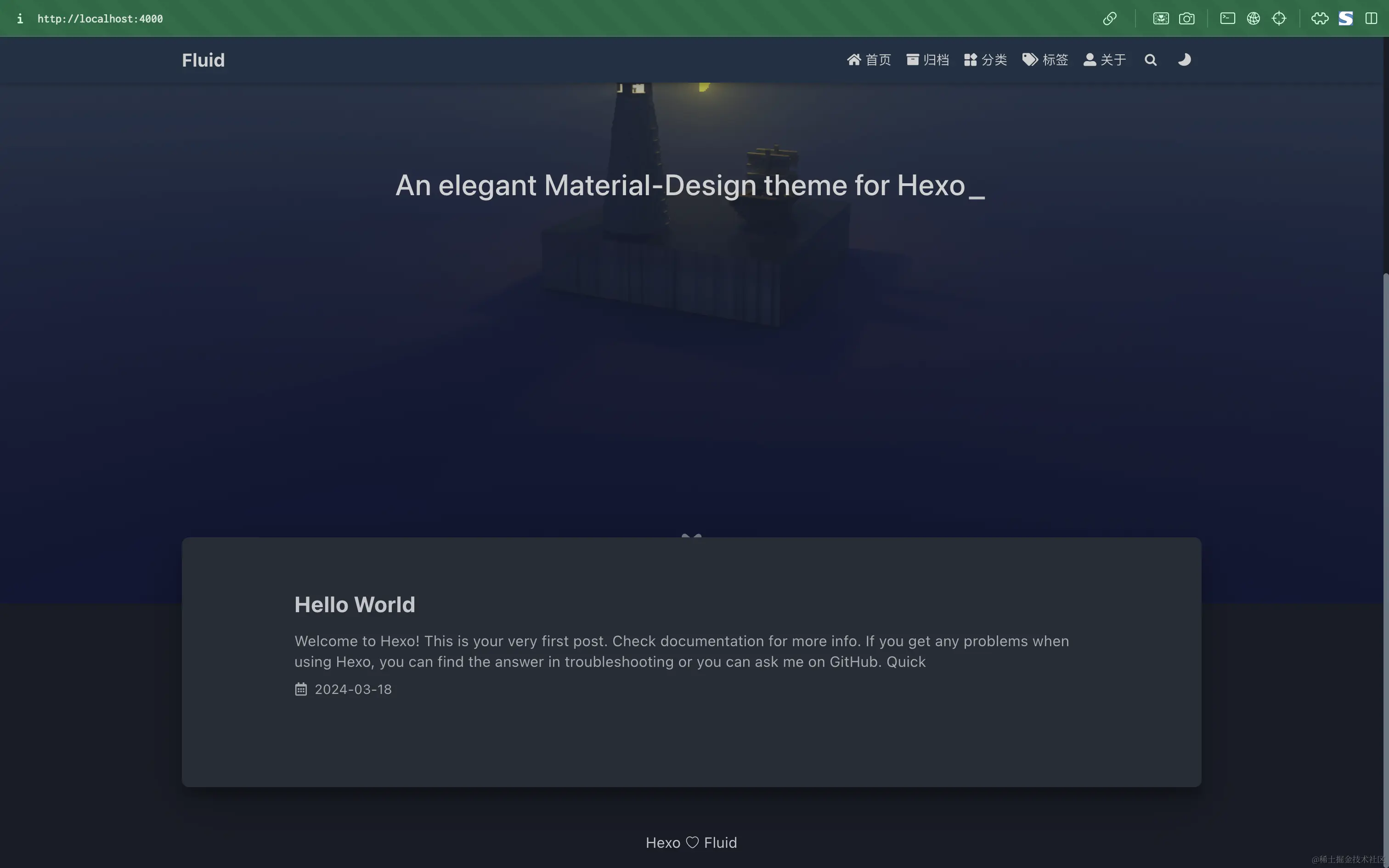Open the terminal console icon

click(x=1227, y=18)
